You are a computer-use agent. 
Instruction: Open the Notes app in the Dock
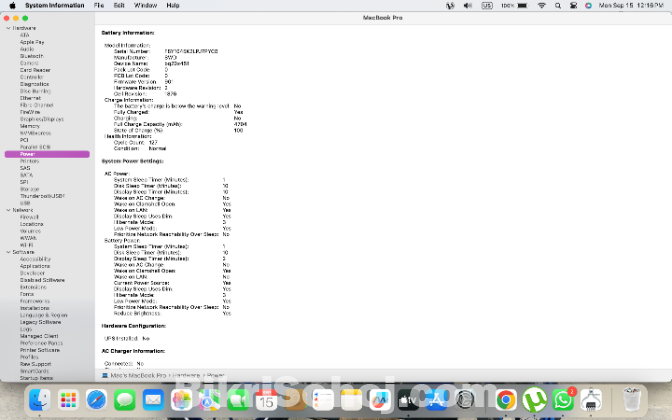(351, 400)
